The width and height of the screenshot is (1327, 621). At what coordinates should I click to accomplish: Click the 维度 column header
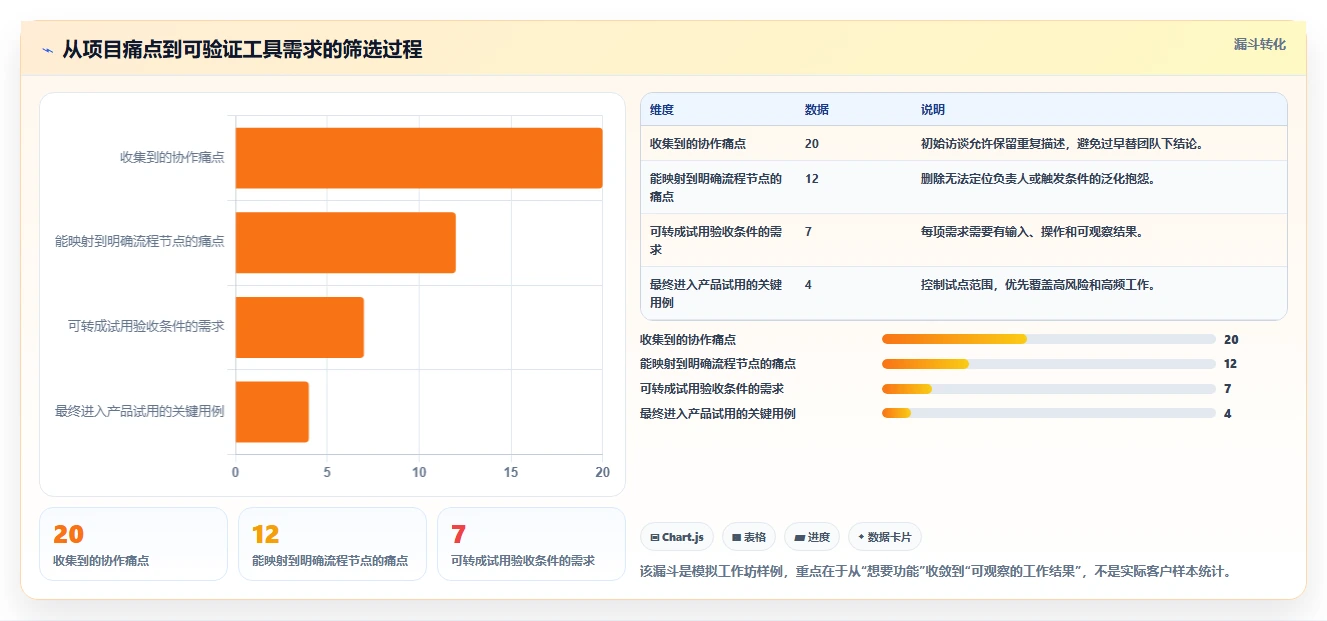(662, 110)
